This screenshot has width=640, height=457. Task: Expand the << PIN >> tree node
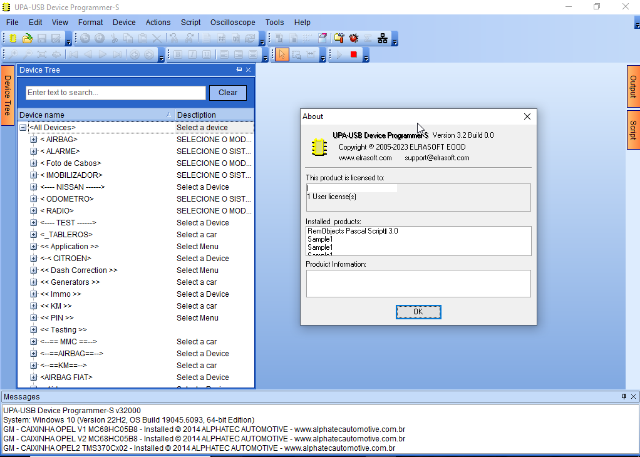tap(33, 318)
